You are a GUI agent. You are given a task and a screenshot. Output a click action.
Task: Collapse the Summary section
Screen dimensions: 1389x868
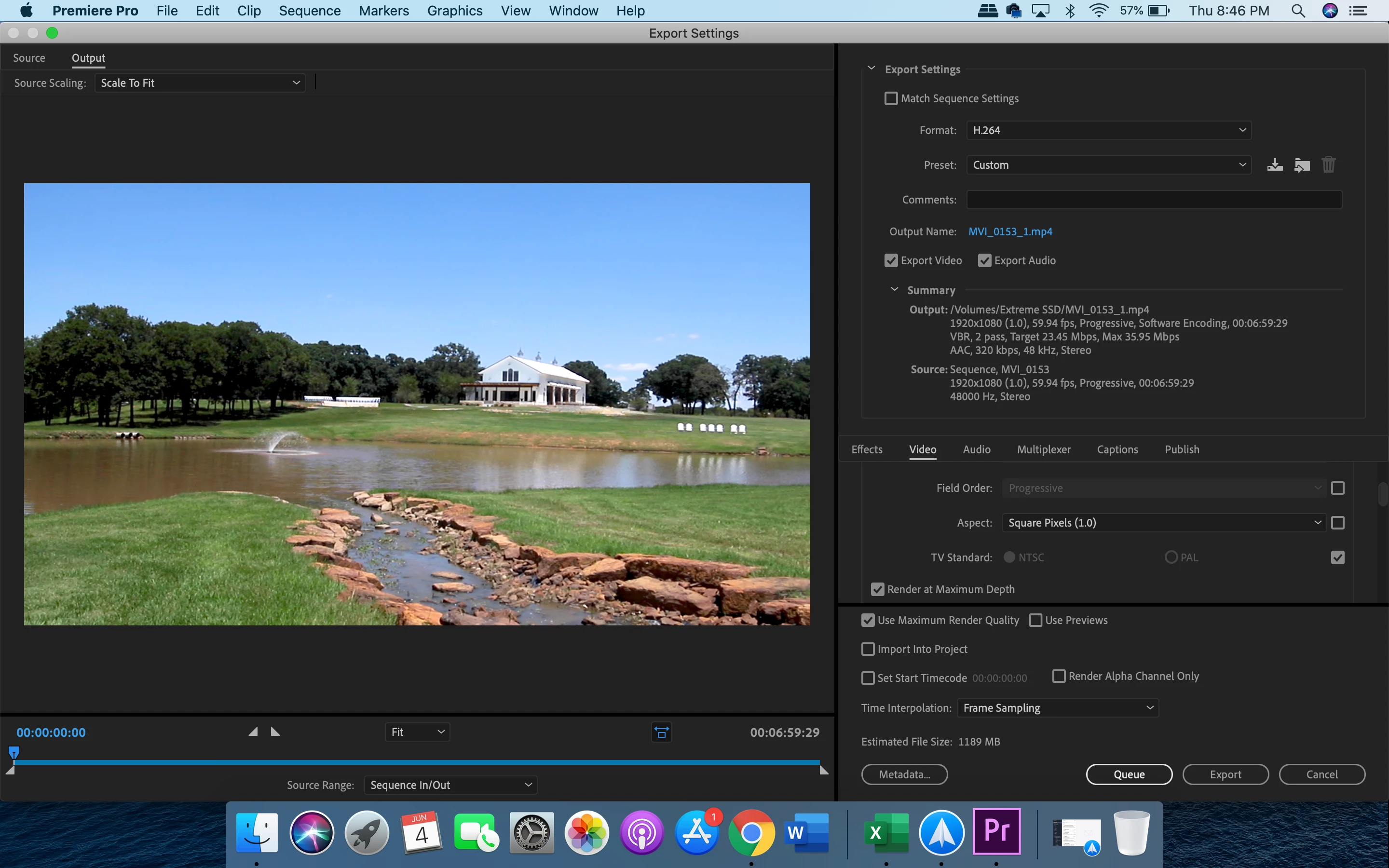coord(894,290)
